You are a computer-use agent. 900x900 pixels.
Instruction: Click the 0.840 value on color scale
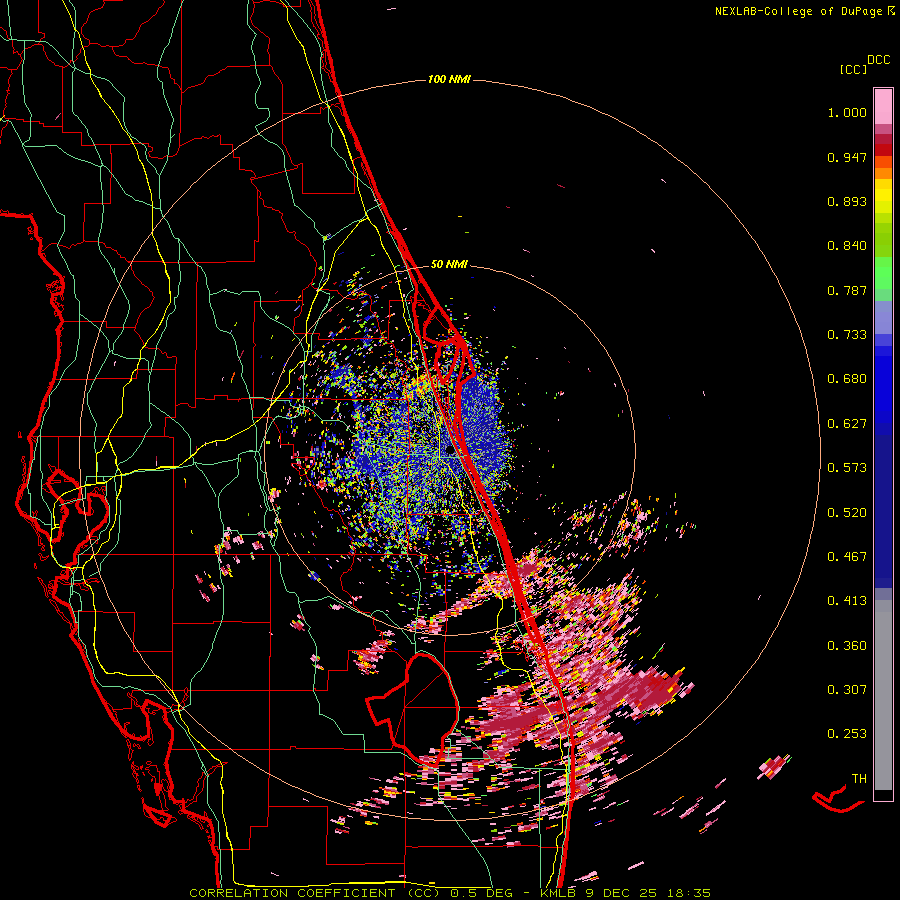[847, 246]
